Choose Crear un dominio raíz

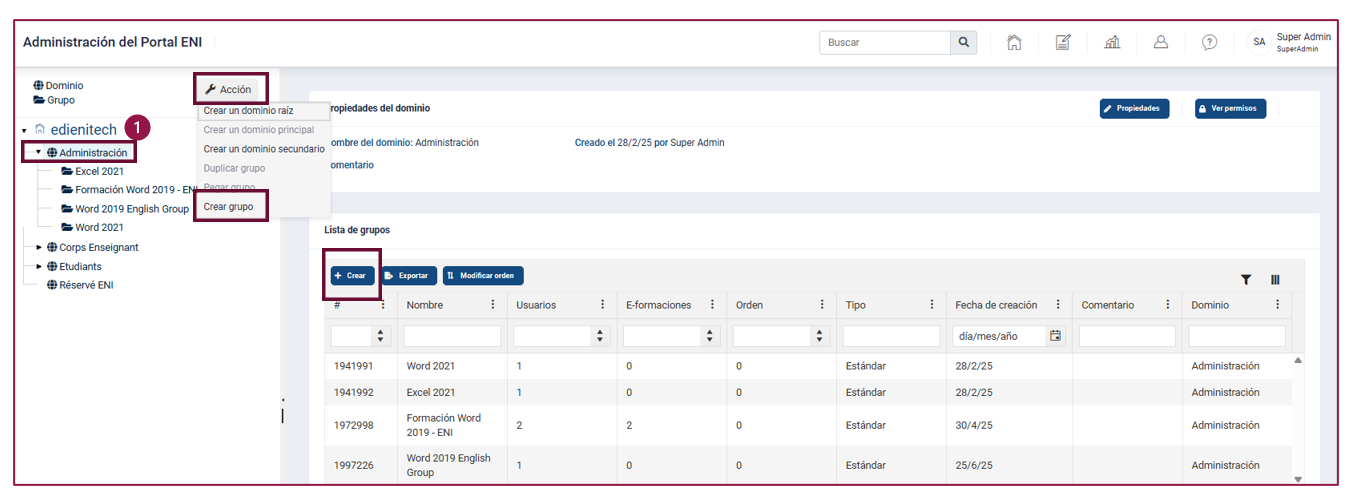[248, 110]
